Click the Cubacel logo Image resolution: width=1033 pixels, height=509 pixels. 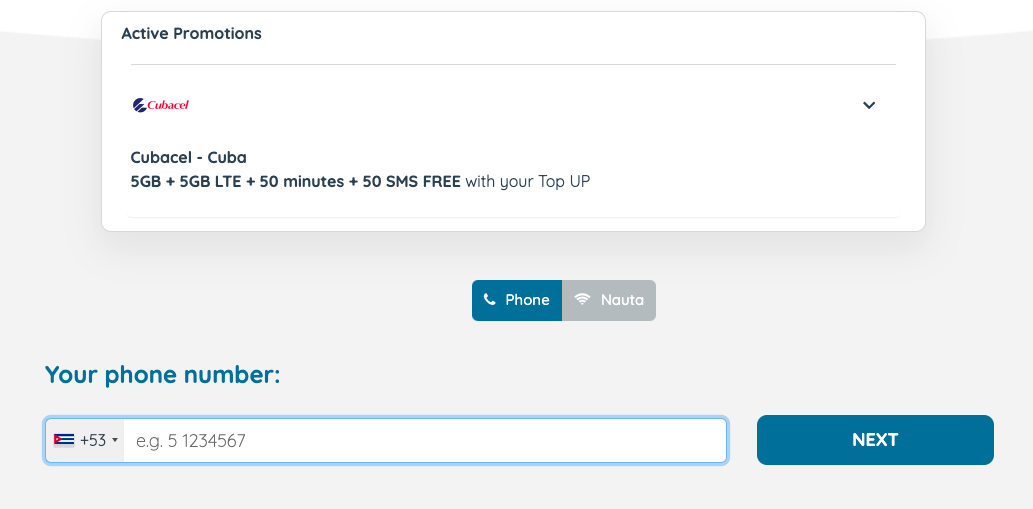[x=161, y=105]
